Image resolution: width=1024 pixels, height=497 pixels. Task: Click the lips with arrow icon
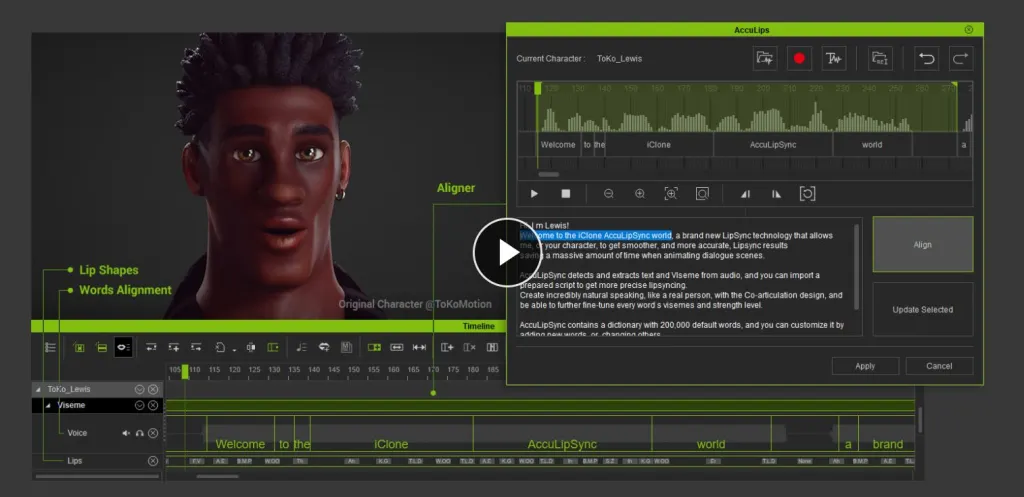point(324,347)
